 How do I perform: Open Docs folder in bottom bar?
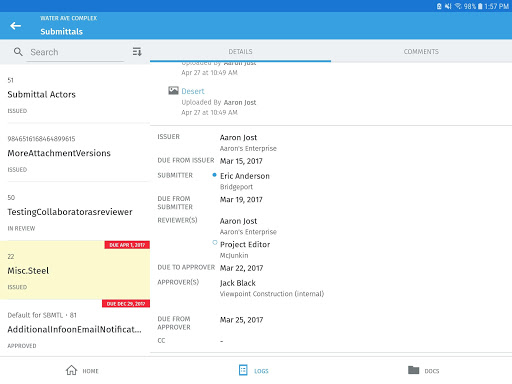click(423, 370)
